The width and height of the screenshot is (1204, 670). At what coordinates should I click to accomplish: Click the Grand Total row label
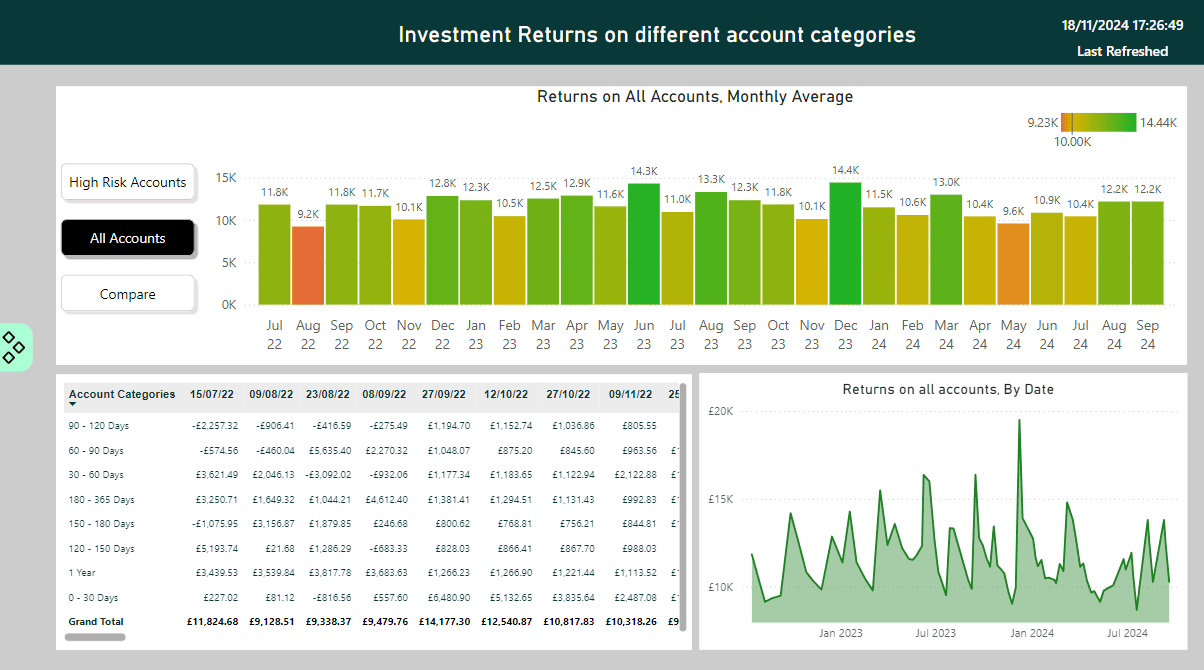[x=96, y=622]
